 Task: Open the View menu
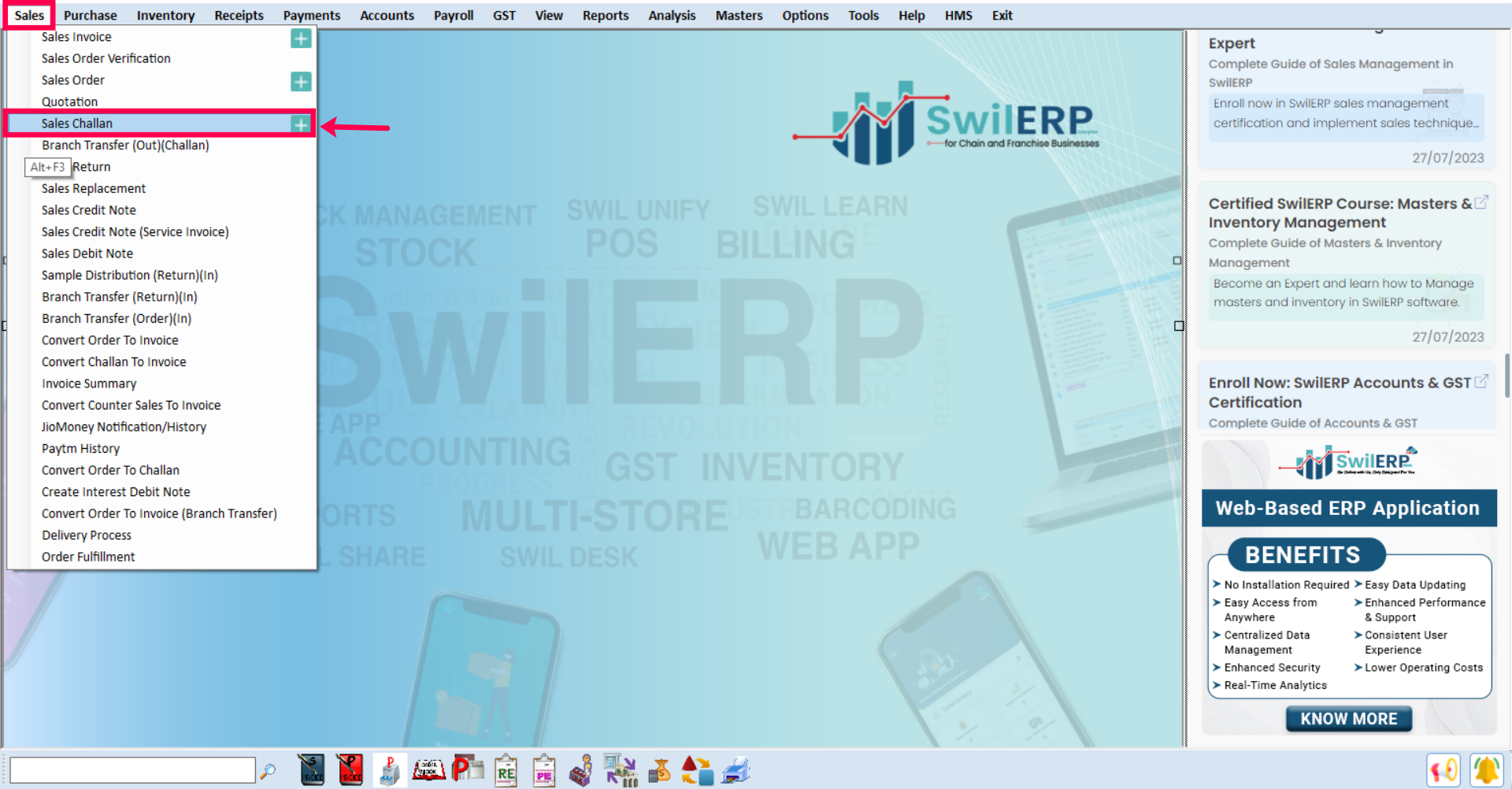click(549, 15)
